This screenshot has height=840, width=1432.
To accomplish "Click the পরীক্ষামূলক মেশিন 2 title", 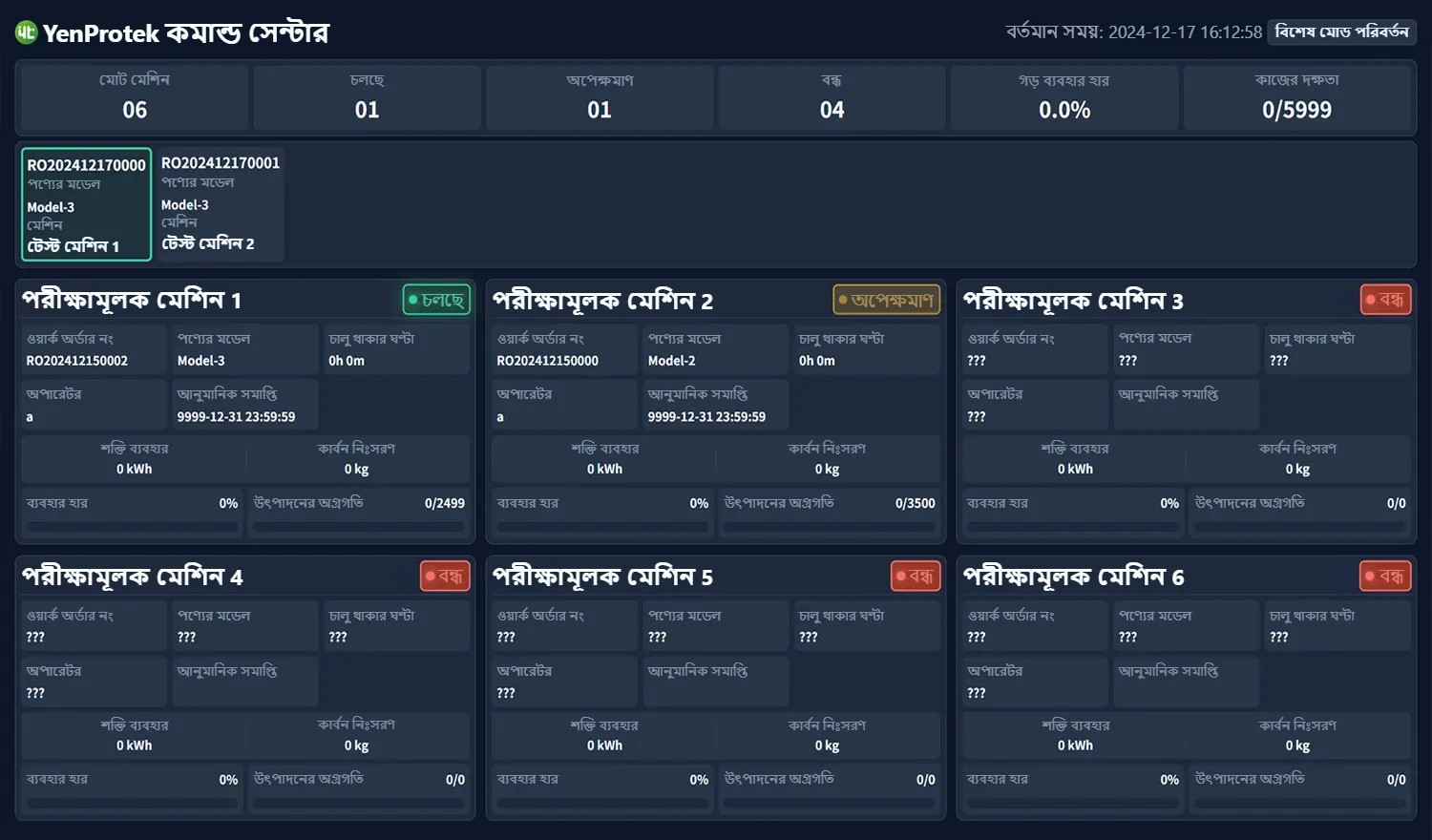I will click(x=602, y=300).
